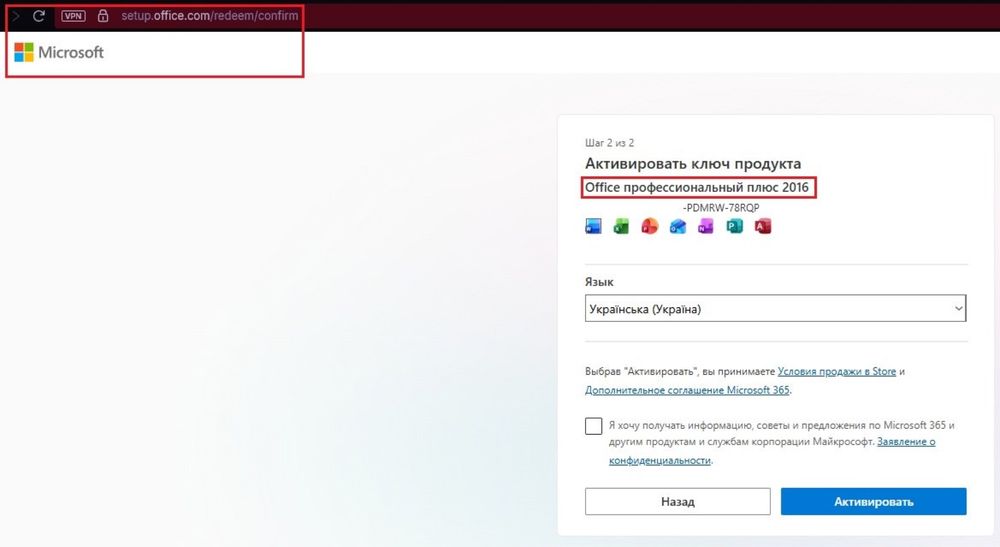Click the product key text -PDMRW-78RQP
1000x547 pixels.
point(721,208)
